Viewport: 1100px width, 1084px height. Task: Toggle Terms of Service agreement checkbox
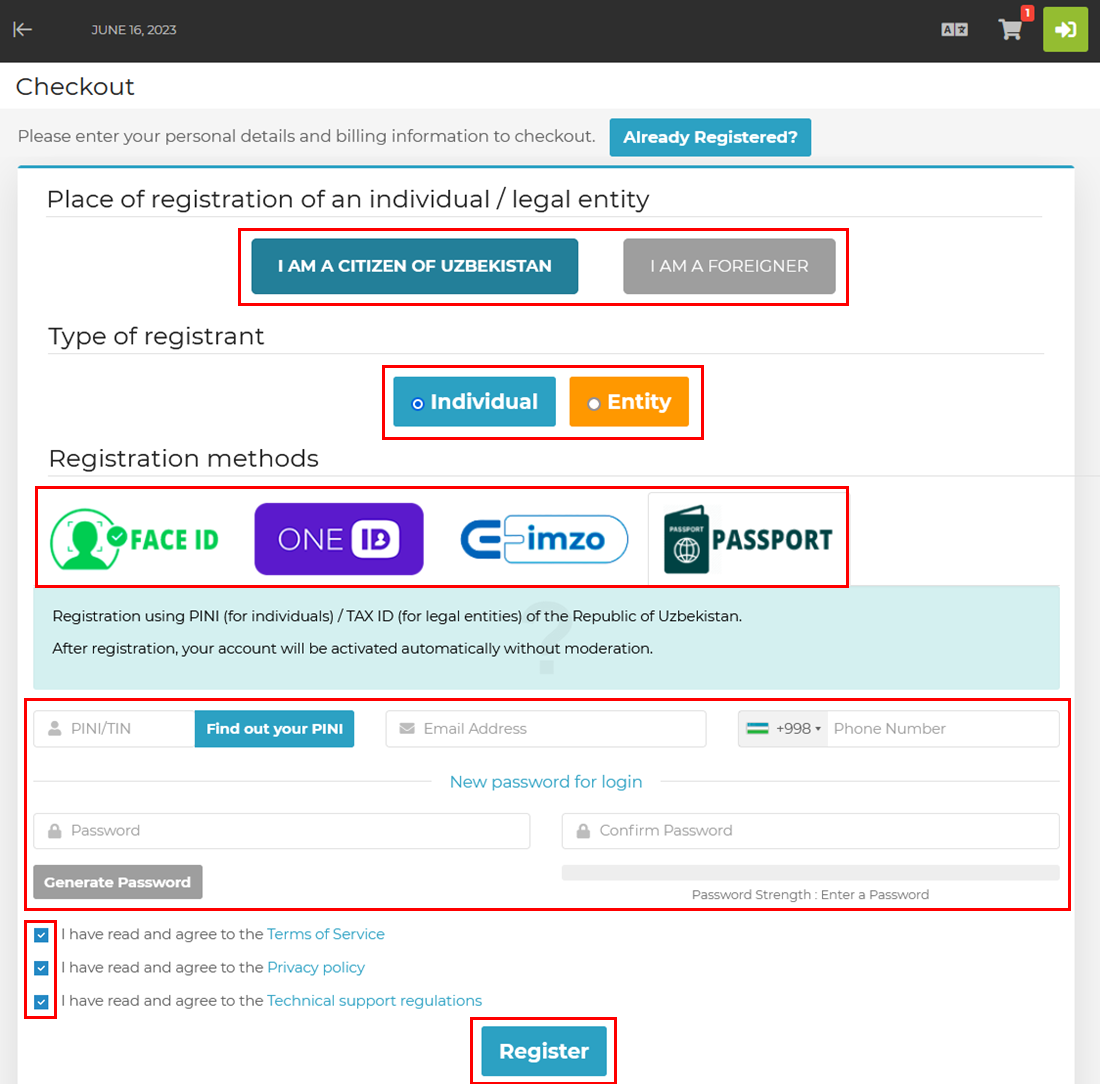(41, 935)
